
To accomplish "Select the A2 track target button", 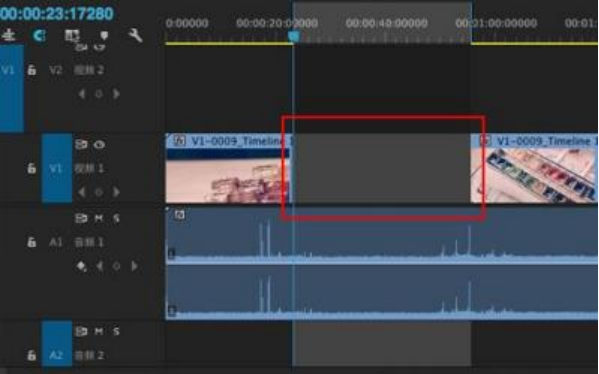I will click(57, 344).
